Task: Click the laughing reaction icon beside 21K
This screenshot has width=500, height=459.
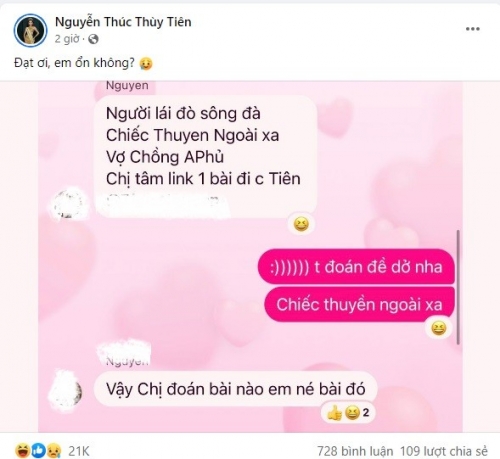Action: click(23, 451)
